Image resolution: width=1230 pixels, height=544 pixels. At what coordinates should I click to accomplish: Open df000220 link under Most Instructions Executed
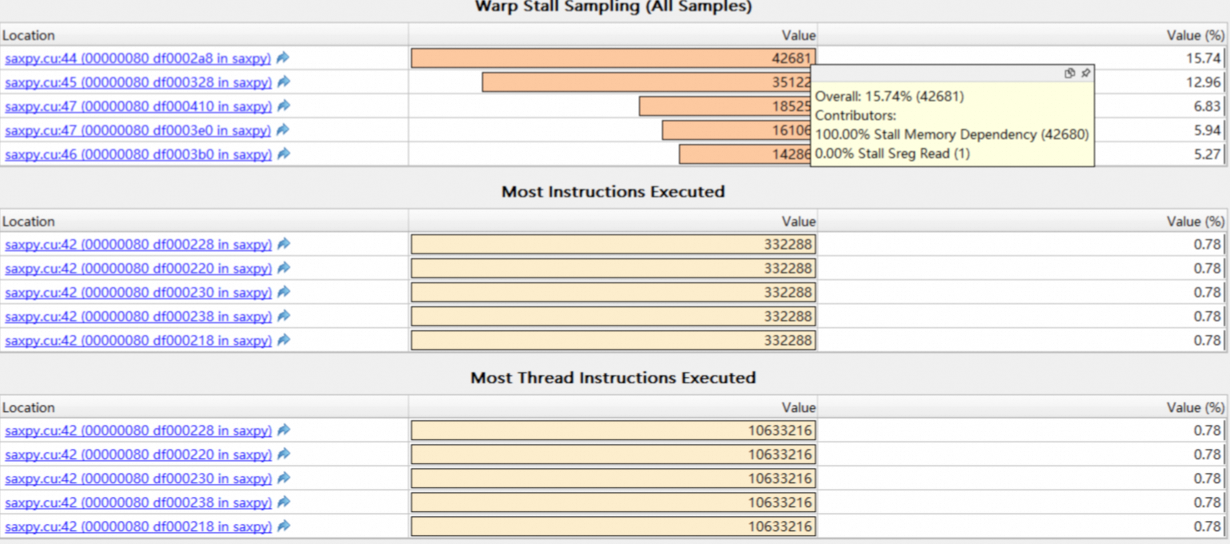click(x=138, y=268)
